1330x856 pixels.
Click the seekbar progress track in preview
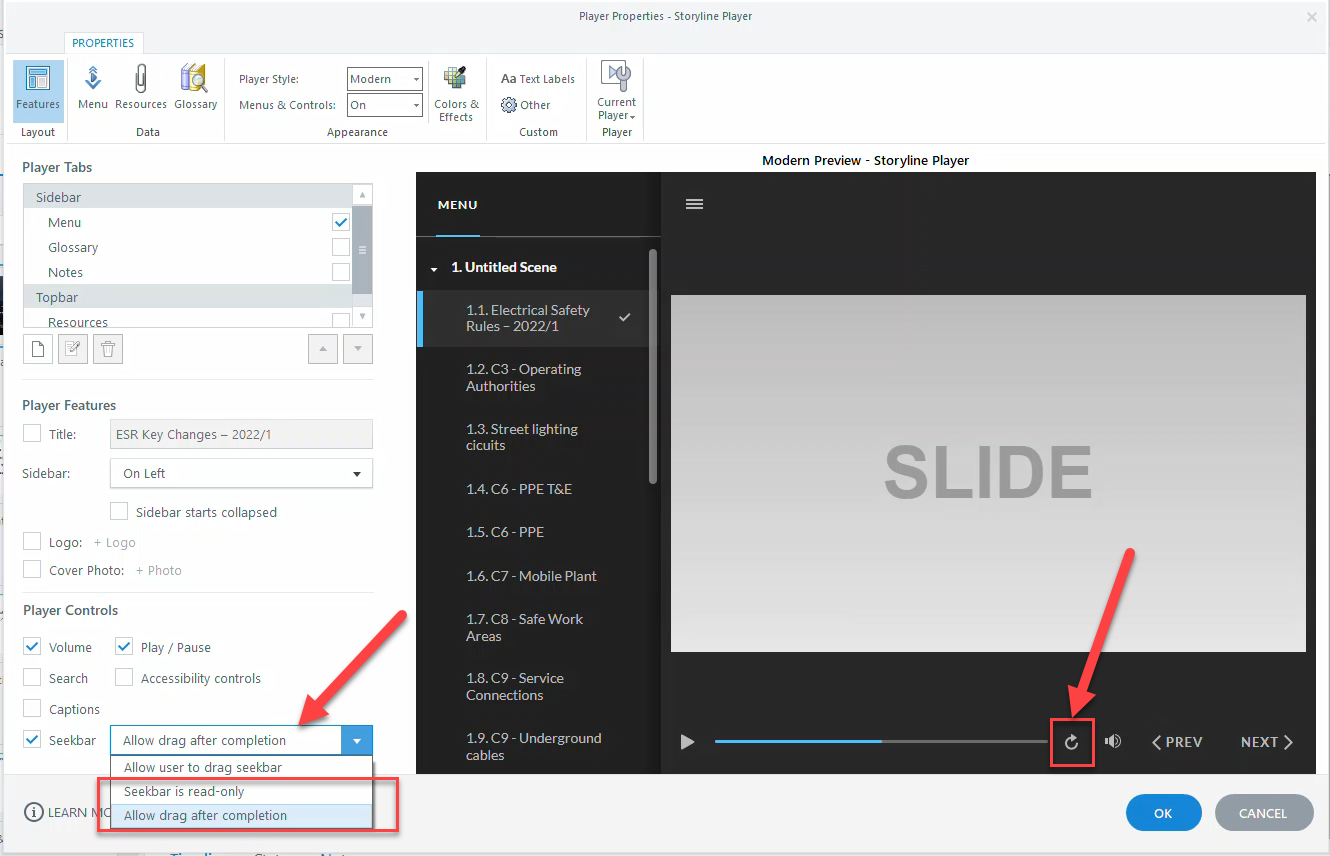881,741
